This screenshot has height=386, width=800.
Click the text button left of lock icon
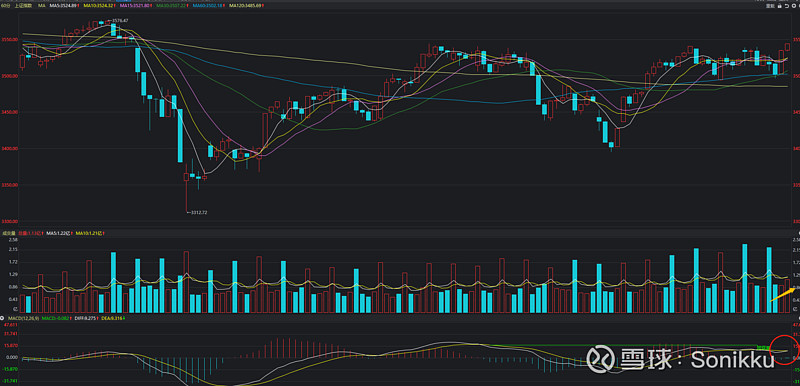tap(770, 6)
